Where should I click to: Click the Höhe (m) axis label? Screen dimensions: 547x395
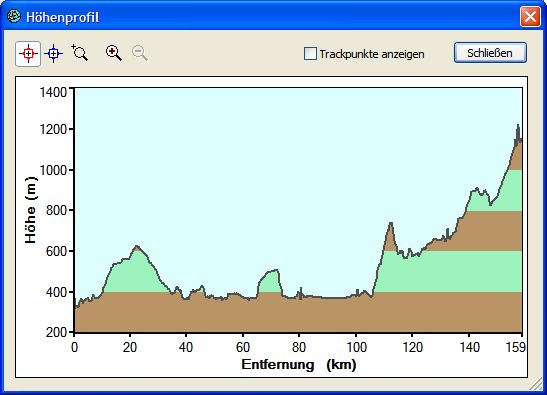click(30, 210)
